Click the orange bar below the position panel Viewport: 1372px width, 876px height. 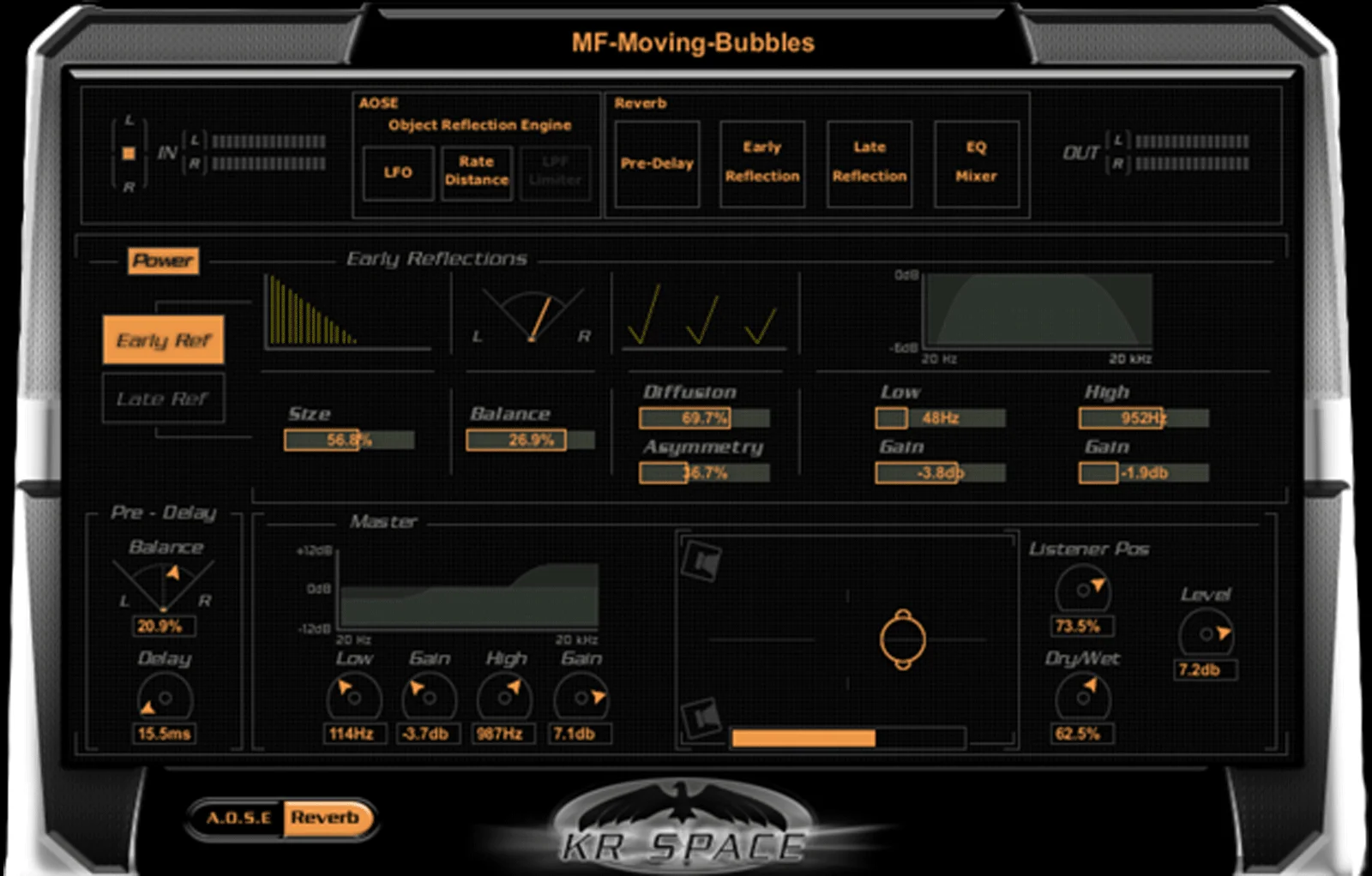803,738
